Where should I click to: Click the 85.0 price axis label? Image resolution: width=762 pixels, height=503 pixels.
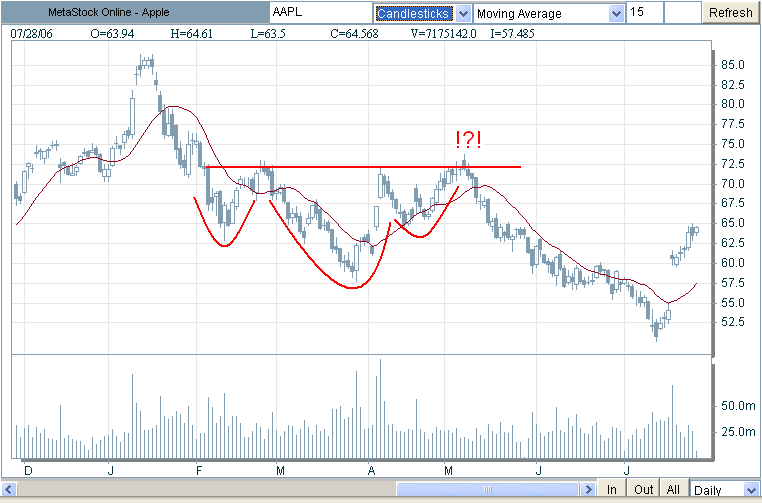(x=732, y=65)
